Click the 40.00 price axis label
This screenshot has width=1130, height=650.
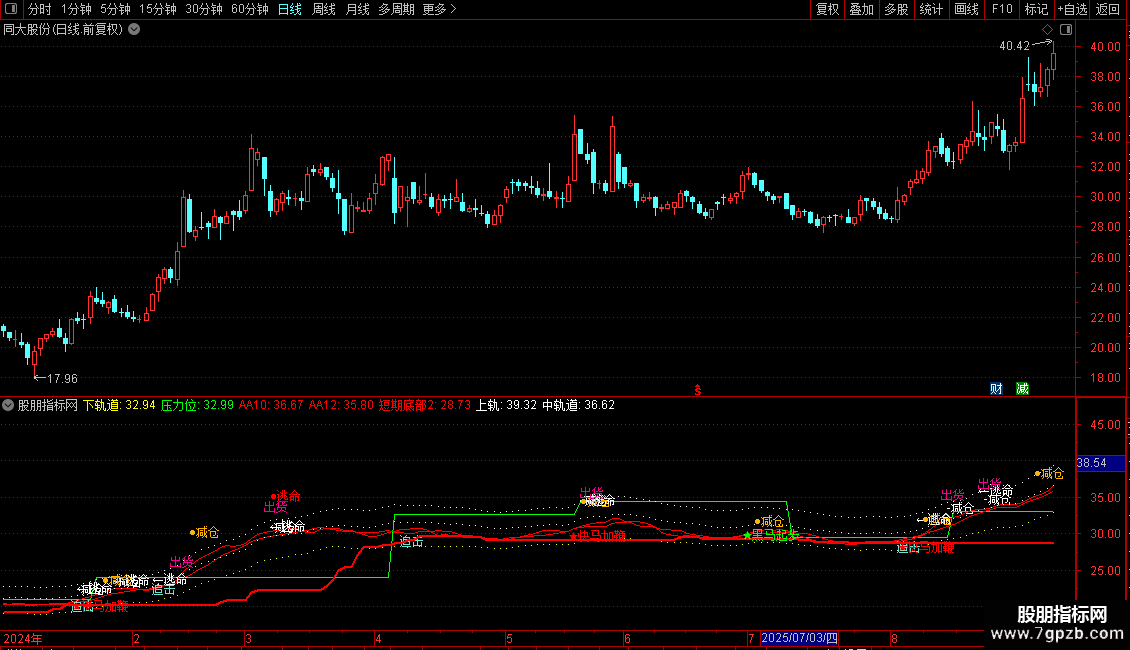(1105, 47)
